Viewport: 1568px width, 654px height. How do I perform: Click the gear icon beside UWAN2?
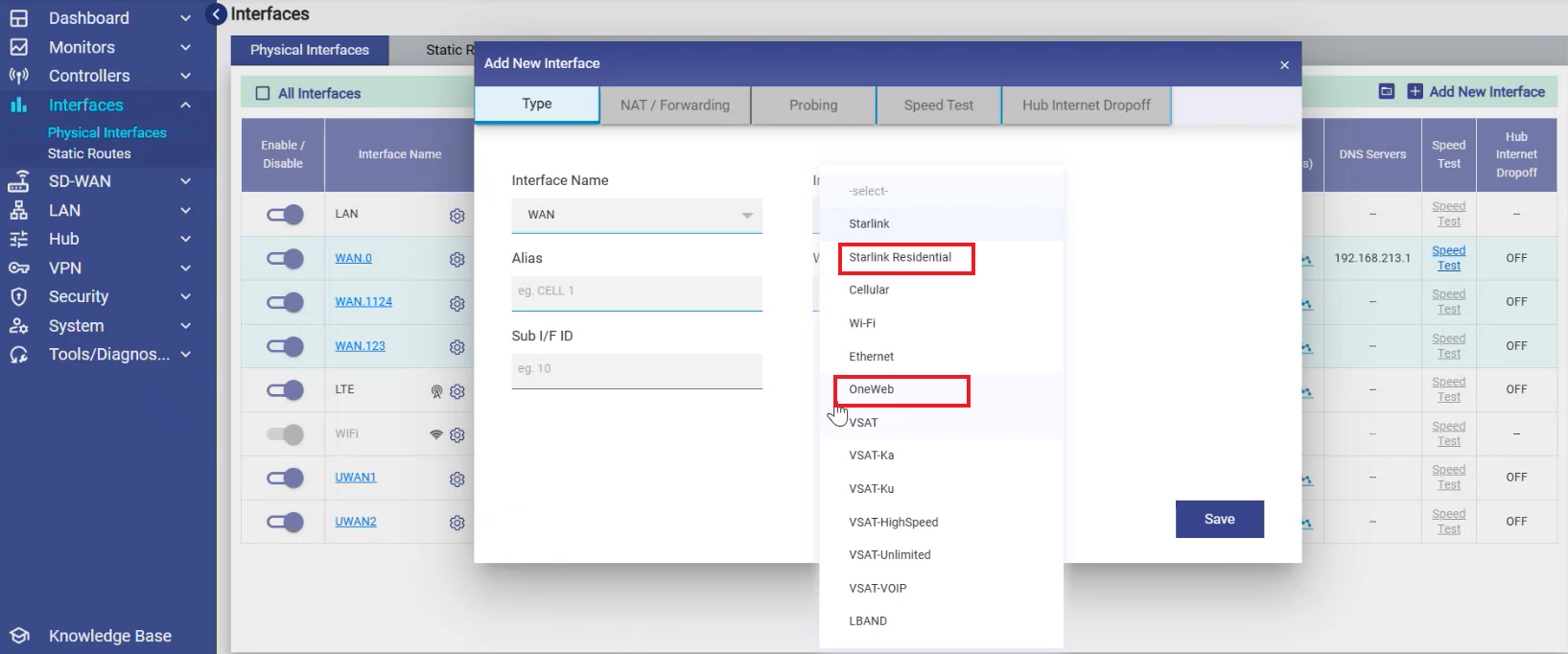click(x=456, y=523)
